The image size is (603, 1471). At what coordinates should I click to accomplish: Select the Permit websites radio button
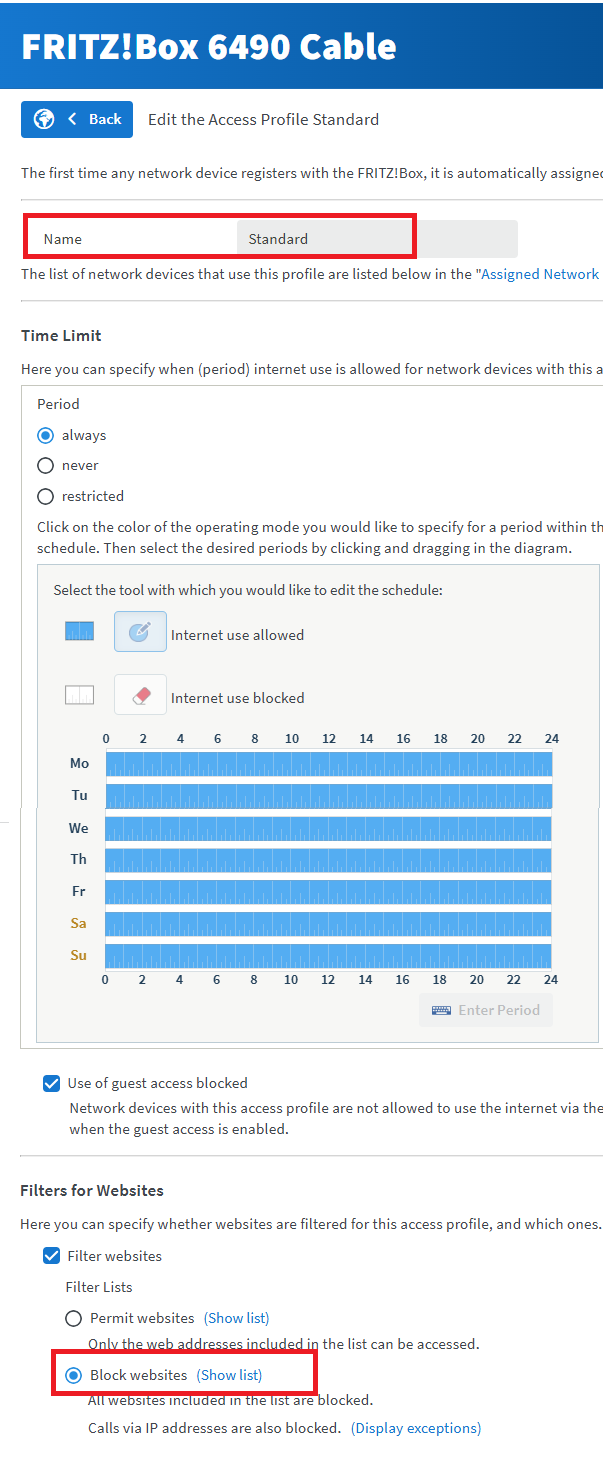[x=73, y=1318]
